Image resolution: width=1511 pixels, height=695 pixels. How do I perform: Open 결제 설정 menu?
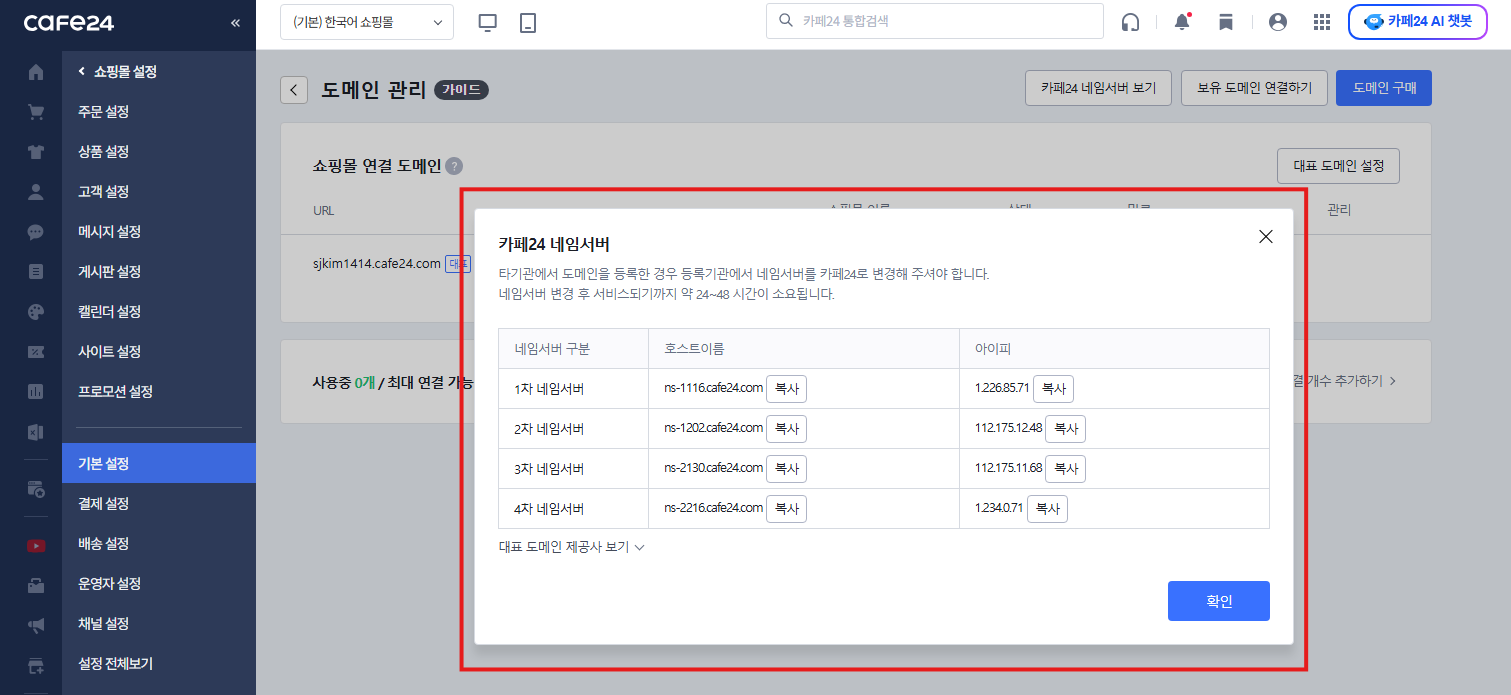tap(159, 504)
